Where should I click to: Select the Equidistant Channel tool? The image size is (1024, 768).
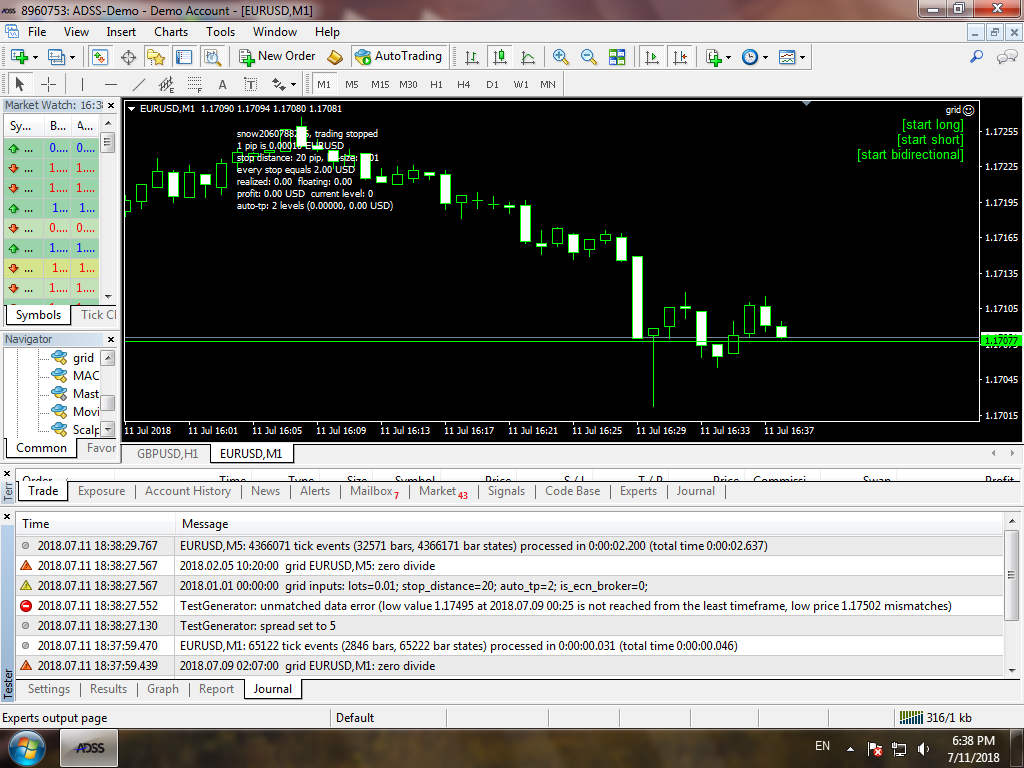[x=167, y=84]
